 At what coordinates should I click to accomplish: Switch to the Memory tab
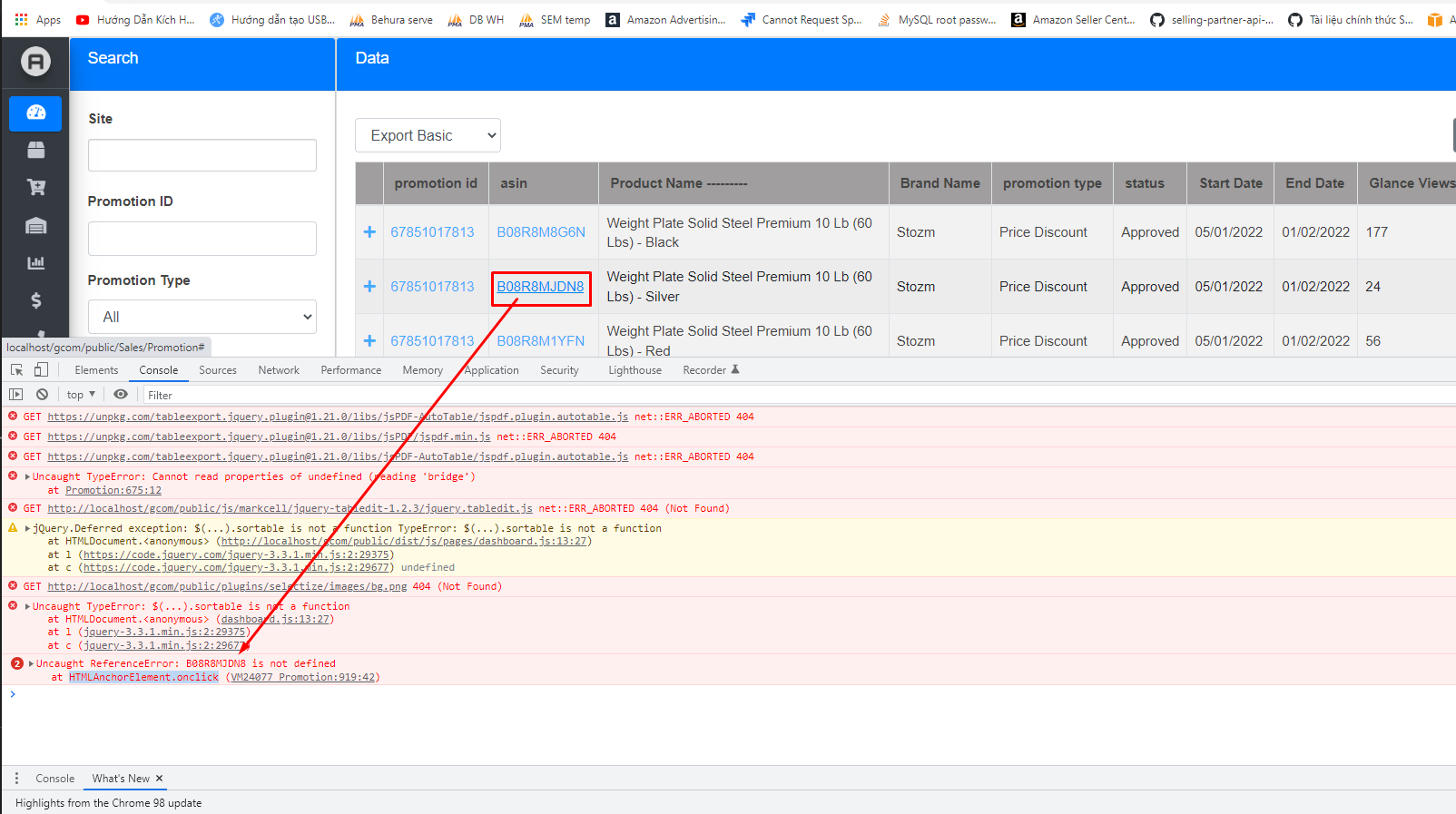(423, 370)
